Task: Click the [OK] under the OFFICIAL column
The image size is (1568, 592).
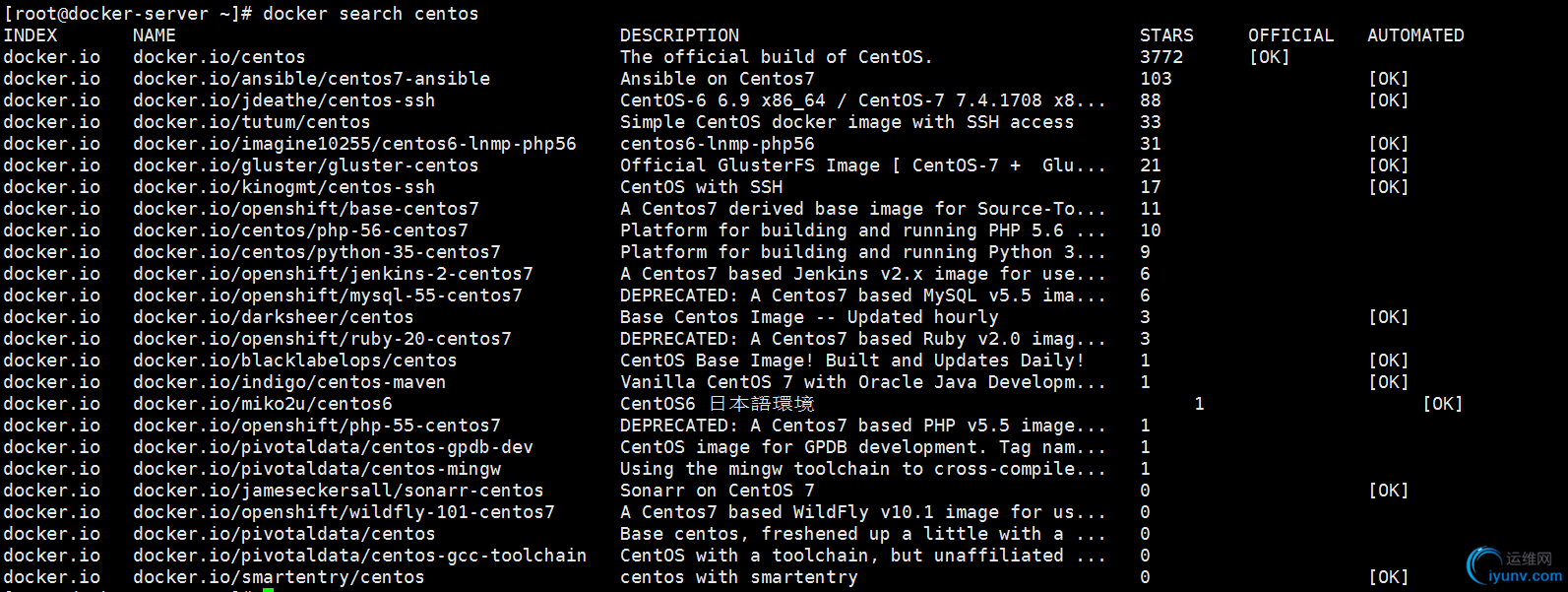Action: [x=1270, y=57]
